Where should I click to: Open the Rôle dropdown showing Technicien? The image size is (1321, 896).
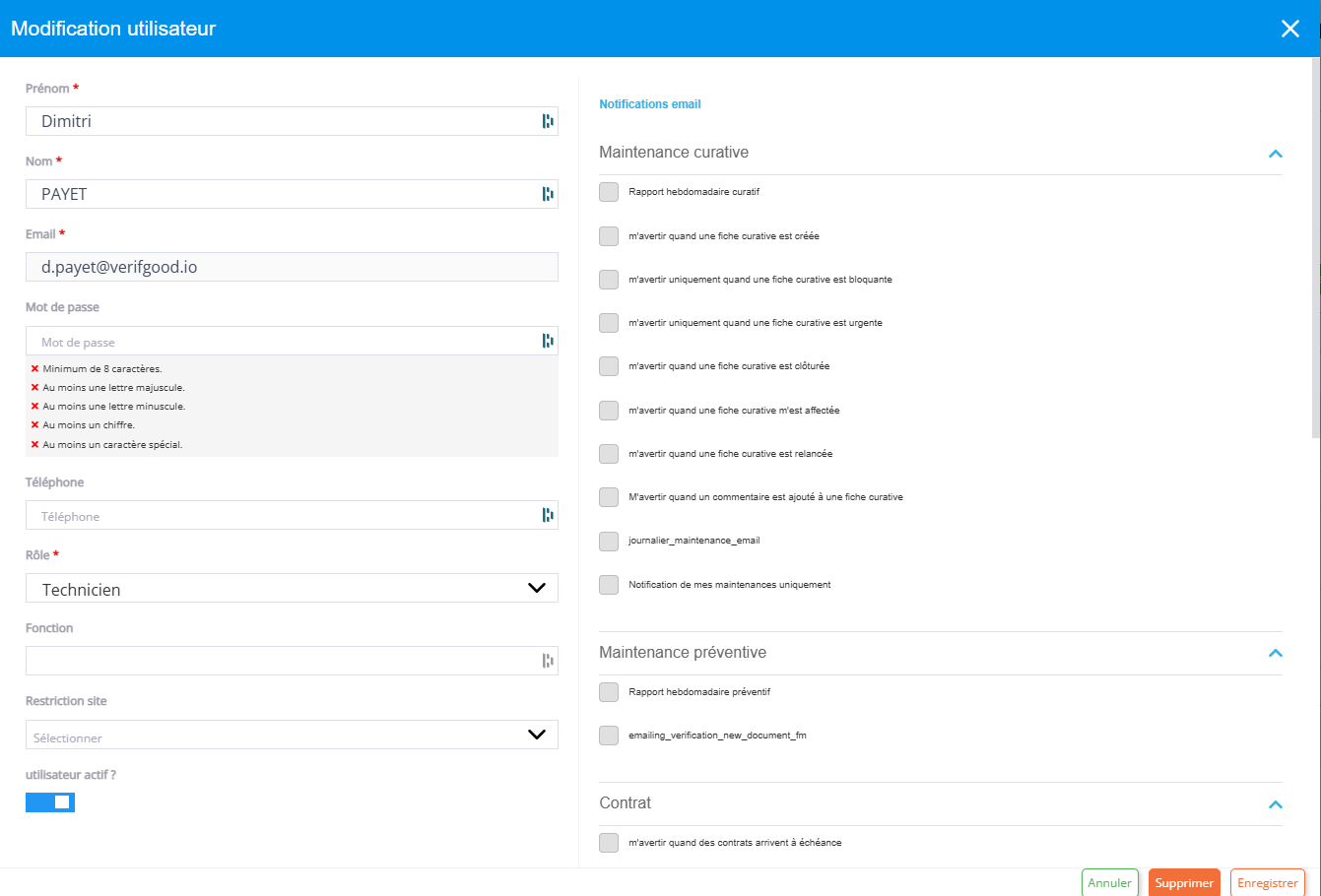coord(292,588)
